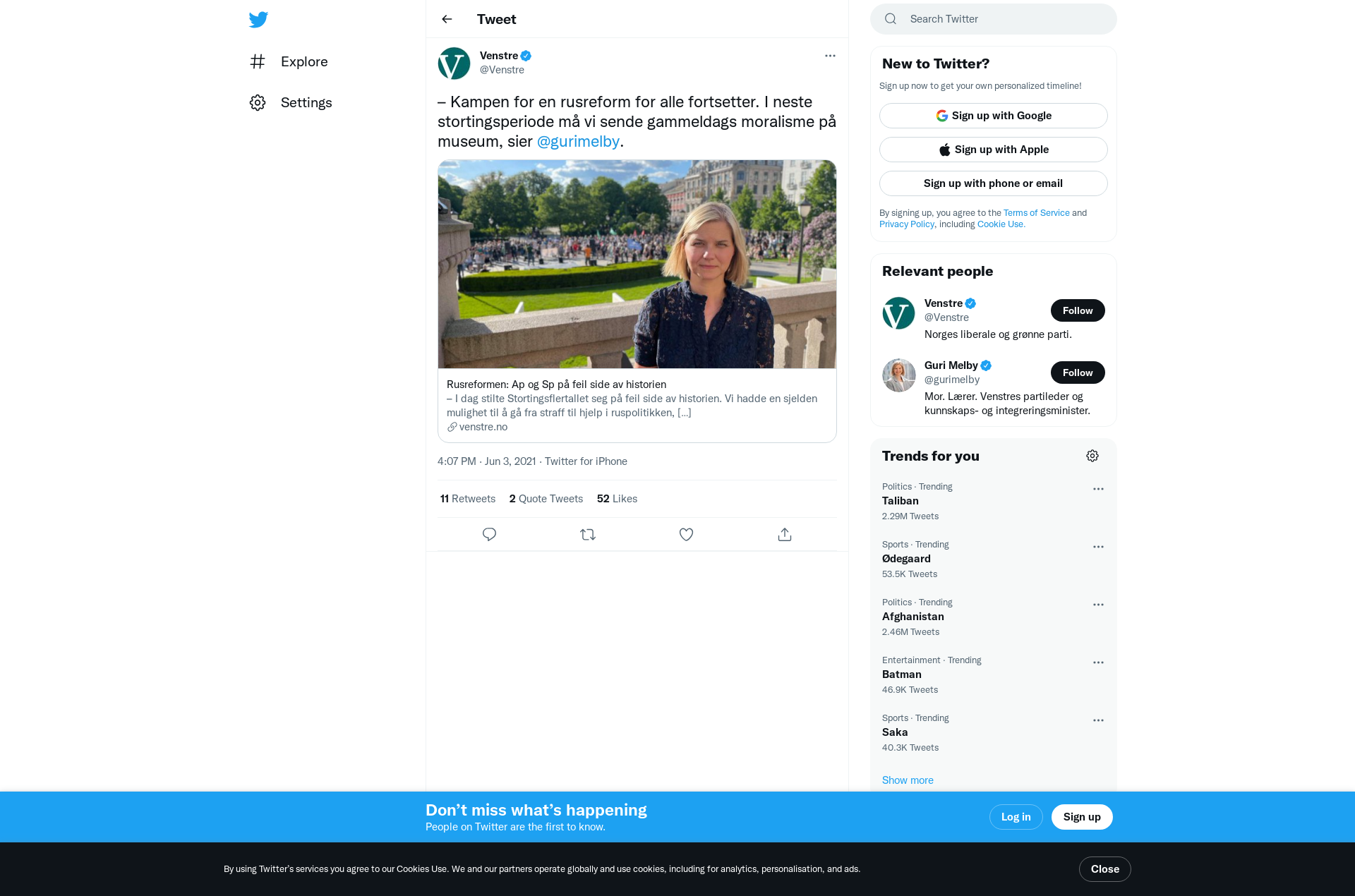Open the tweet timestamp link

point(487,461)
